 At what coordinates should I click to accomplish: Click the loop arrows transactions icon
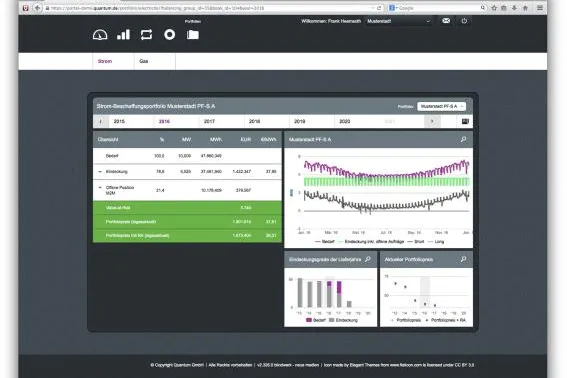pos(146,35)
